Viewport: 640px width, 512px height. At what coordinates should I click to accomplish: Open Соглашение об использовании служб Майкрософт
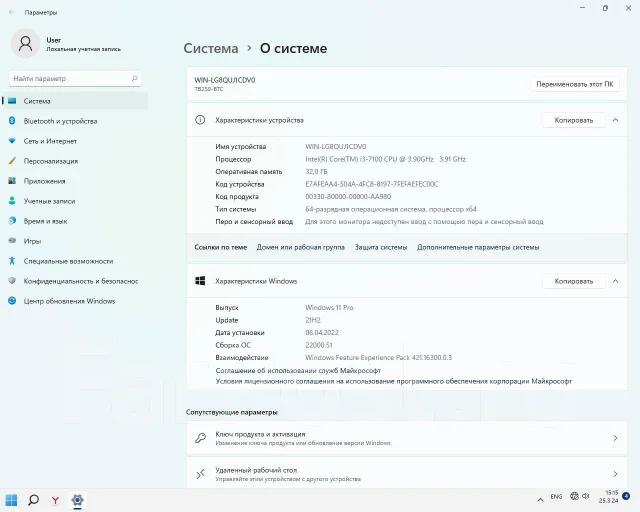tap(298, 370)
